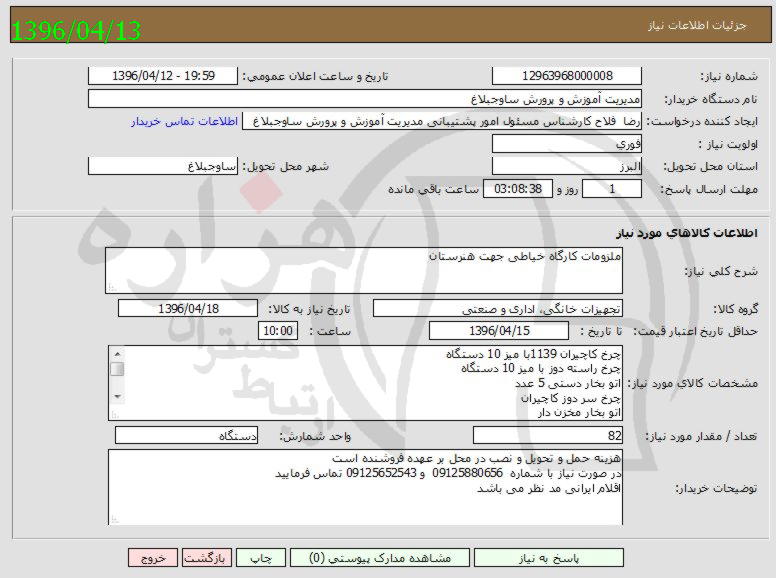Image resolution: width=776 pixels, height=578 pixels.
Task: Click the priority field showing 'فوري'
Action: [567, 144]
